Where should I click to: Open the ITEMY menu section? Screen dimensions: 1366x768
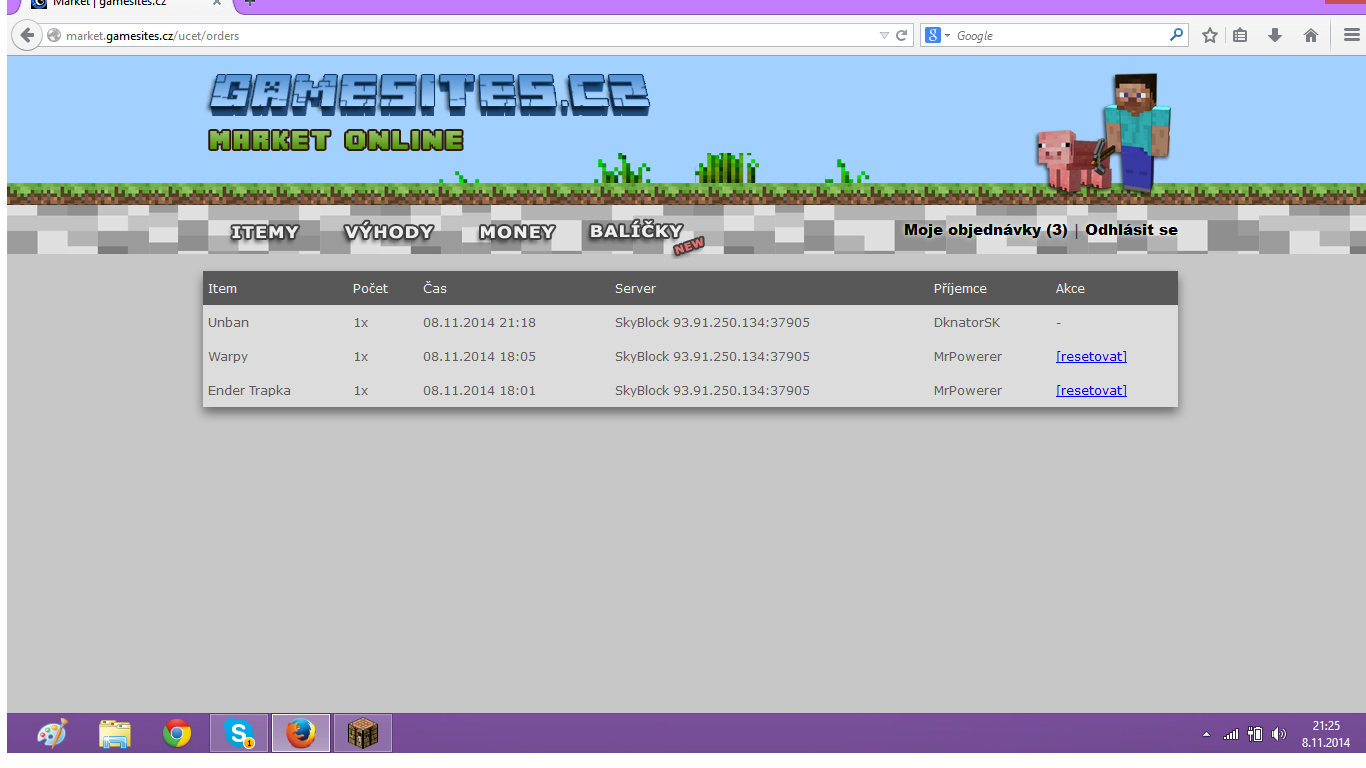(265, 232)
